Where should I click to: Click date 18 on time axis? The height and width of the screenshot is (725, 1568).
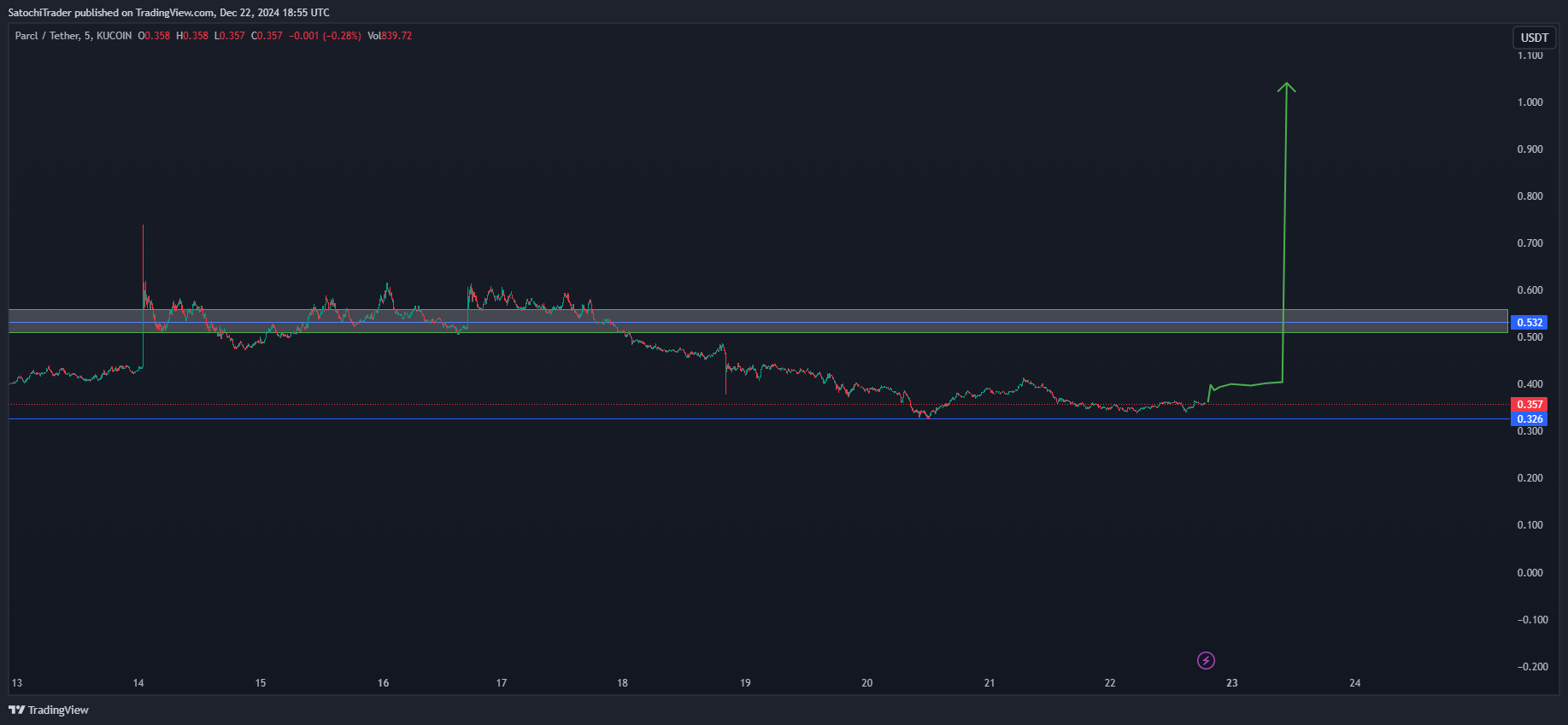tap(622, 683)
